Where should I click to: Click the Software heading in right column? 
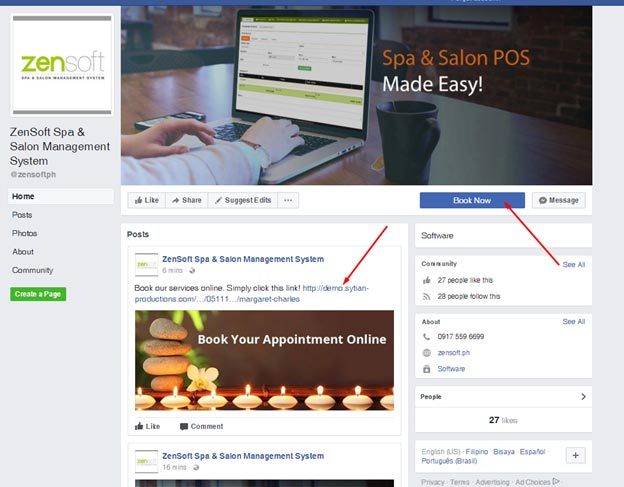coord(437,236)
